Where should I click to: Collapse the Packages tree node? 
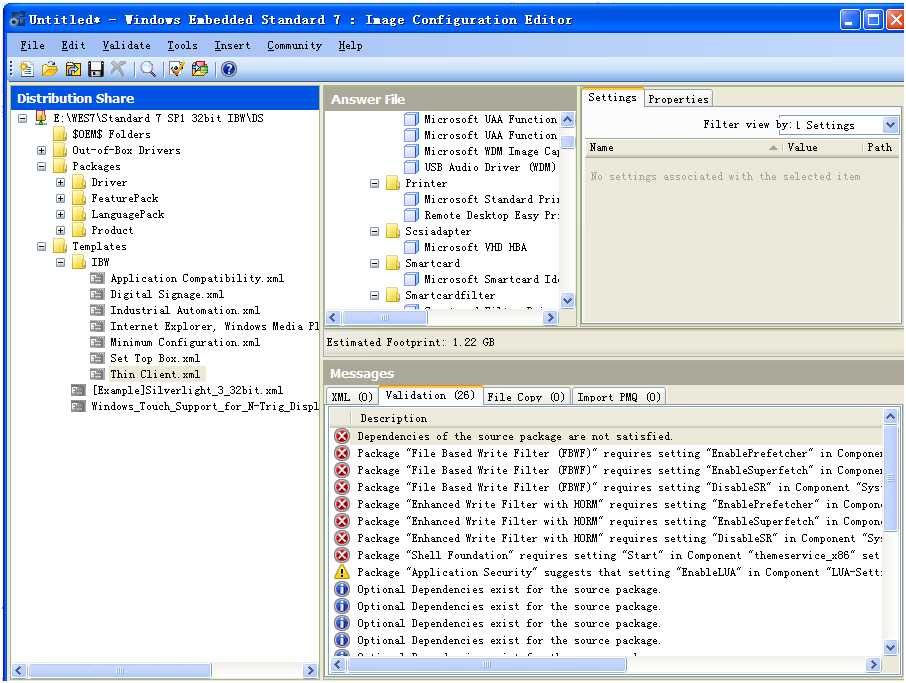pyautogui.click(x=42, y=166)
